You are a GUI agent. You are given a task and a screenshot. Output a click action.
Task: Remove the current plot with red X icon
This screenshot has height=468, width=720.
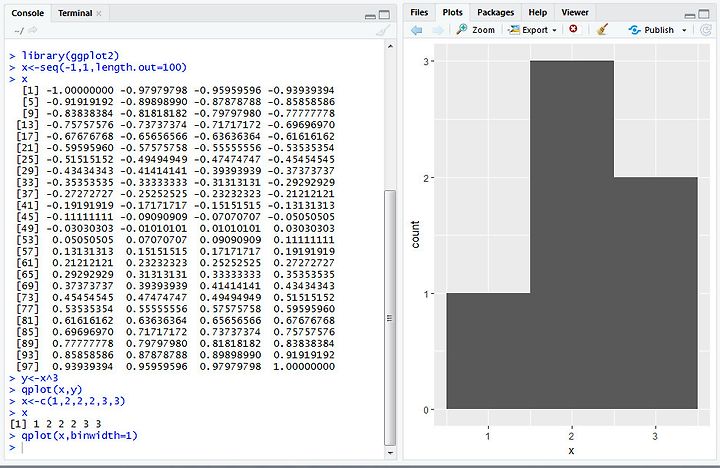tap(573, 29)
